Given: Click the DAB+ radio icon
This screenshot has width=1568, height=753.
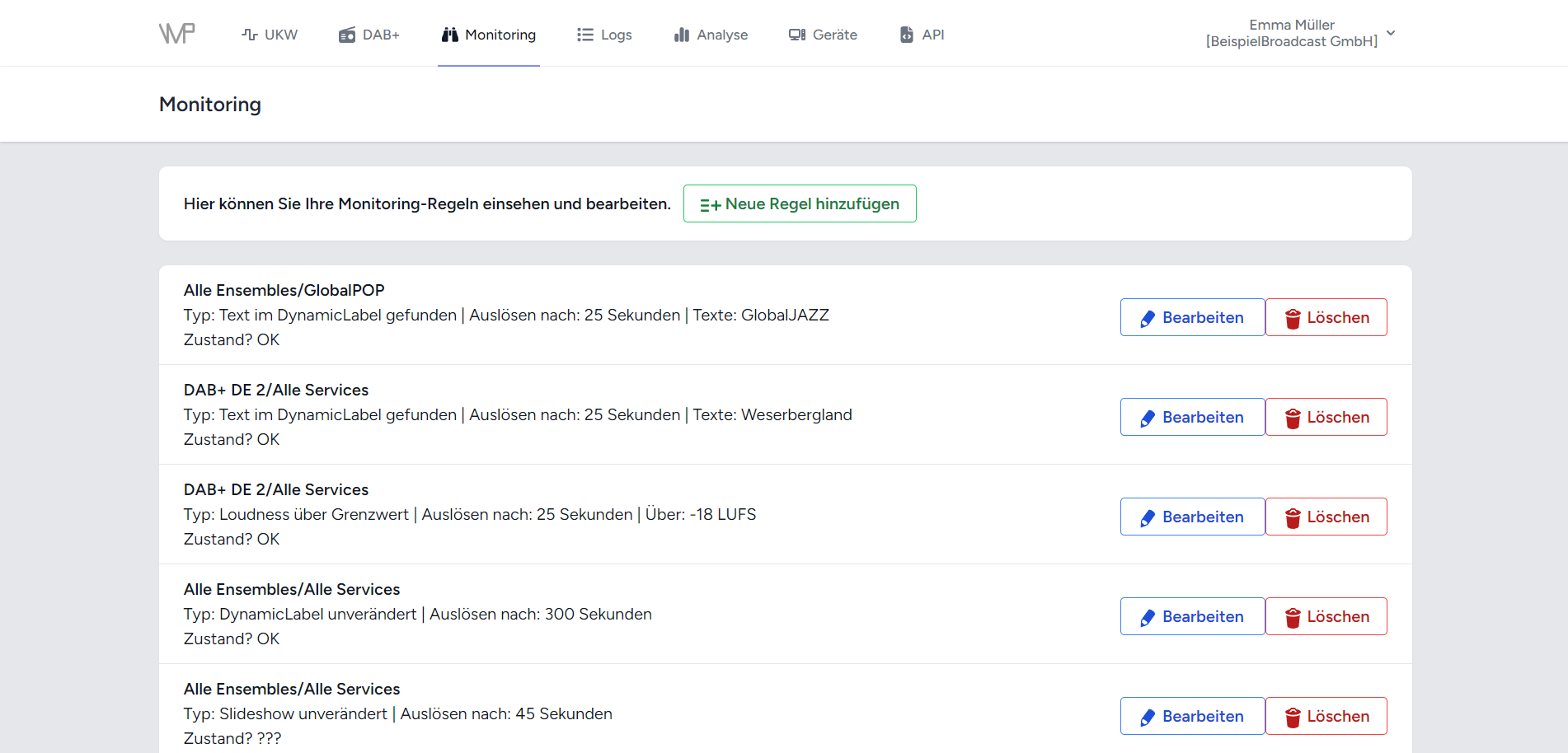Looking at the screenshot, I should (347, 35).
